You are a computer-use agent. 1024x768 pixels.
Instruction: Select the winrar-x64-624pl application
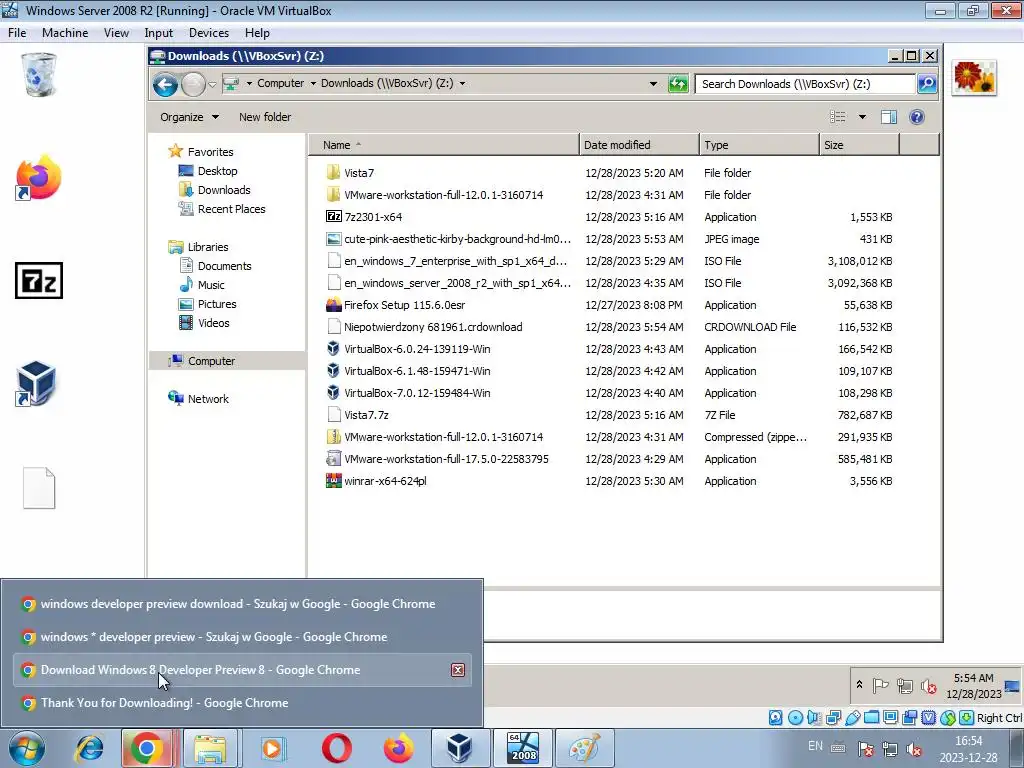[x=385, y=481]
